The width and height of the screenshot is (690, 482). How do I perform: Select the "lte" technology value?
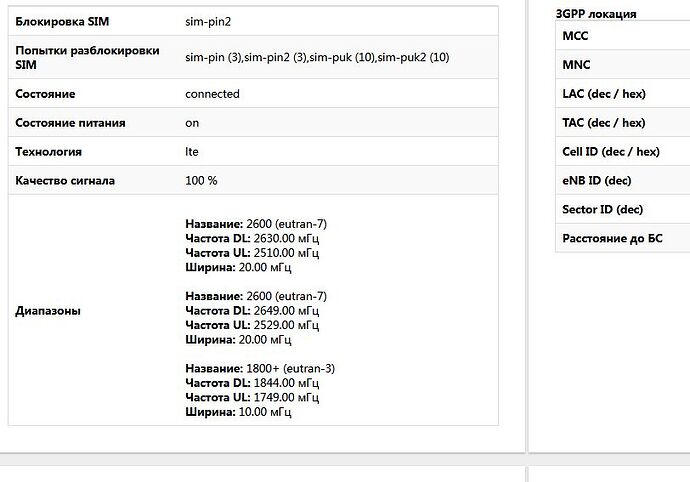[192, 152]
